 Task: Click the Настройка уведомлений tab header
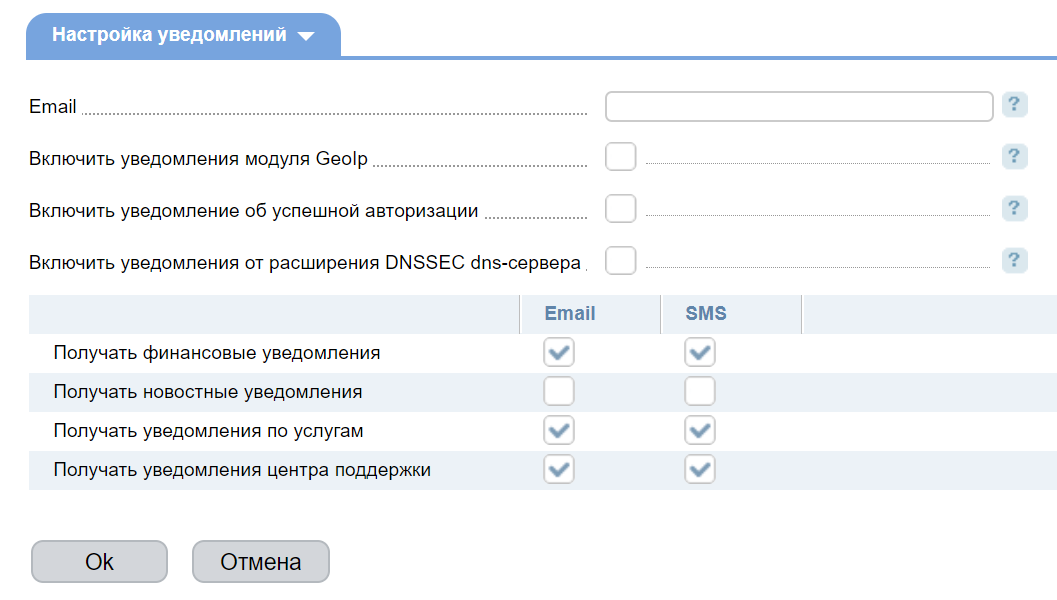coord(170,35)
